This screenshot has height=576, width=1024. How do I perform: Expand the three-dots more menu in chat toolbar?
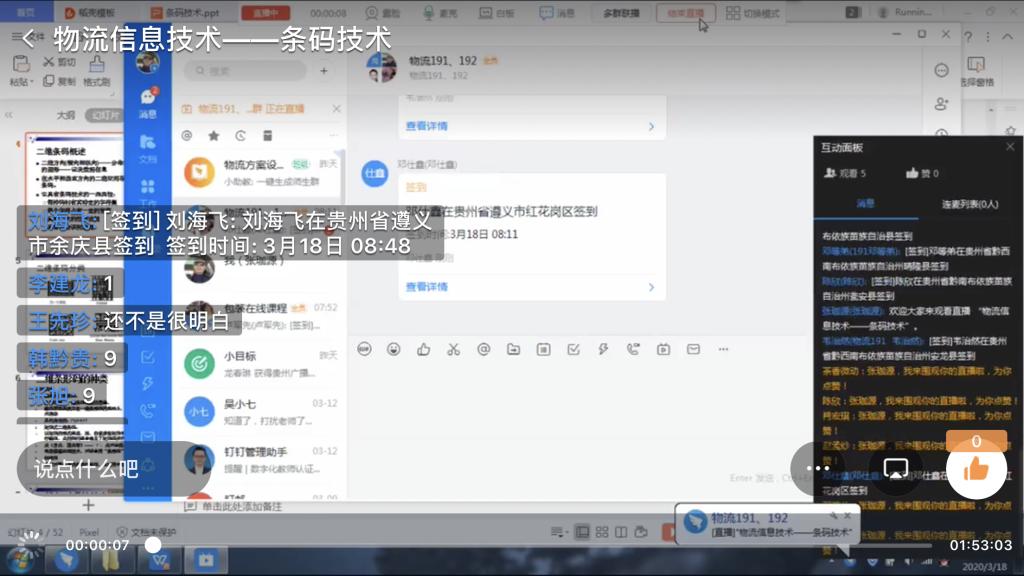(723, 349)
